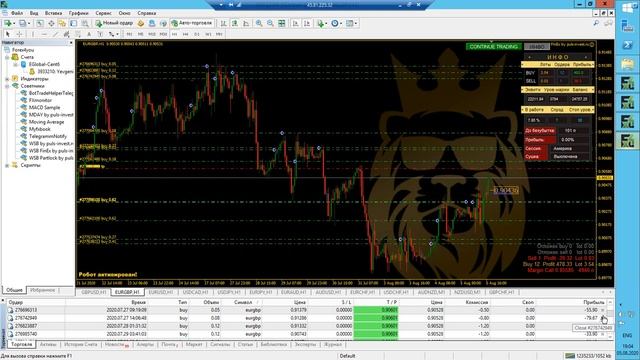Collapse the Советники tree node
This screenshot has width=640, height=360.
click(7, 86)
